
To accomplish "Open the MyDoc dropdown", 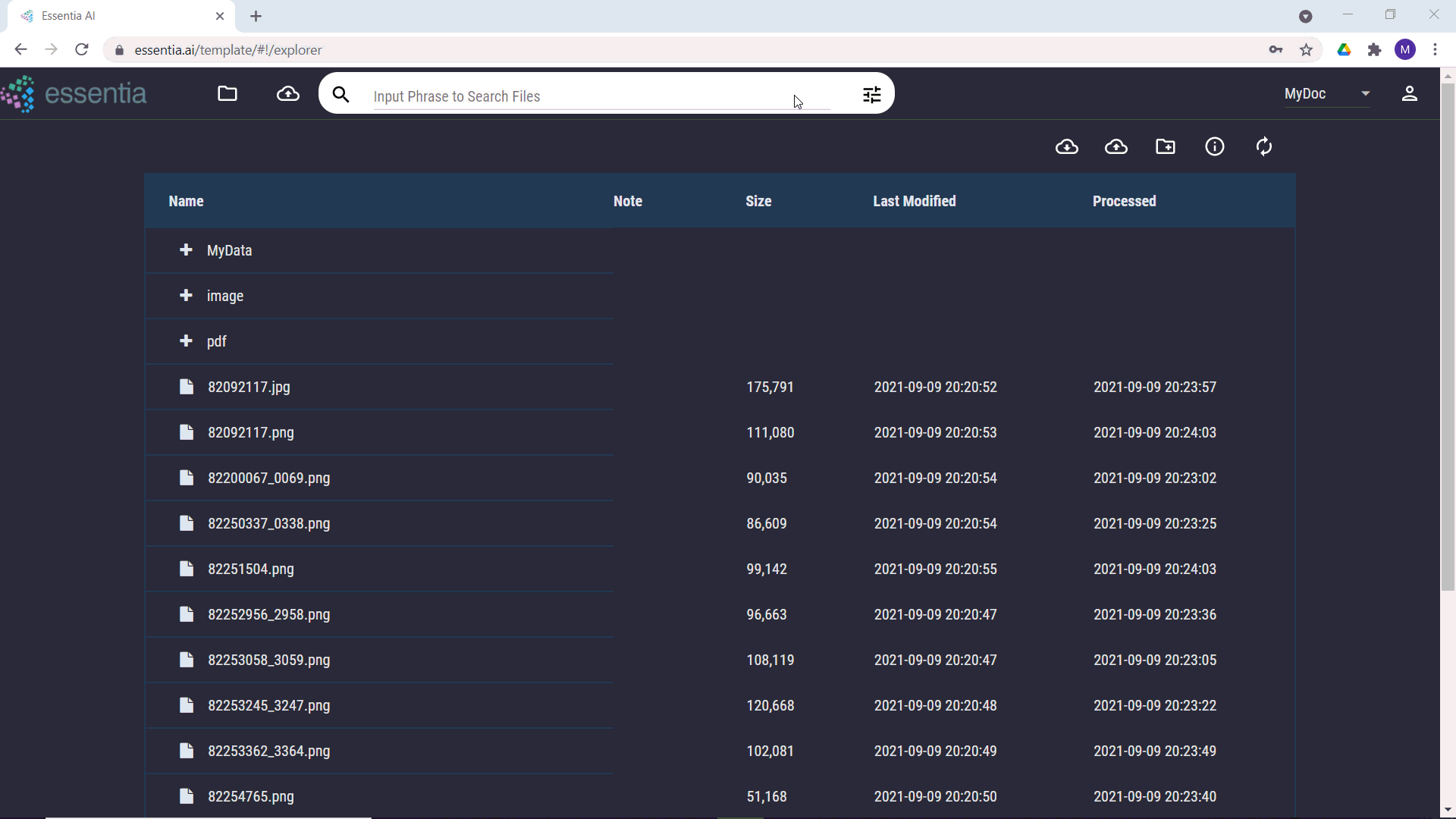I will [x=1327, y=93].
